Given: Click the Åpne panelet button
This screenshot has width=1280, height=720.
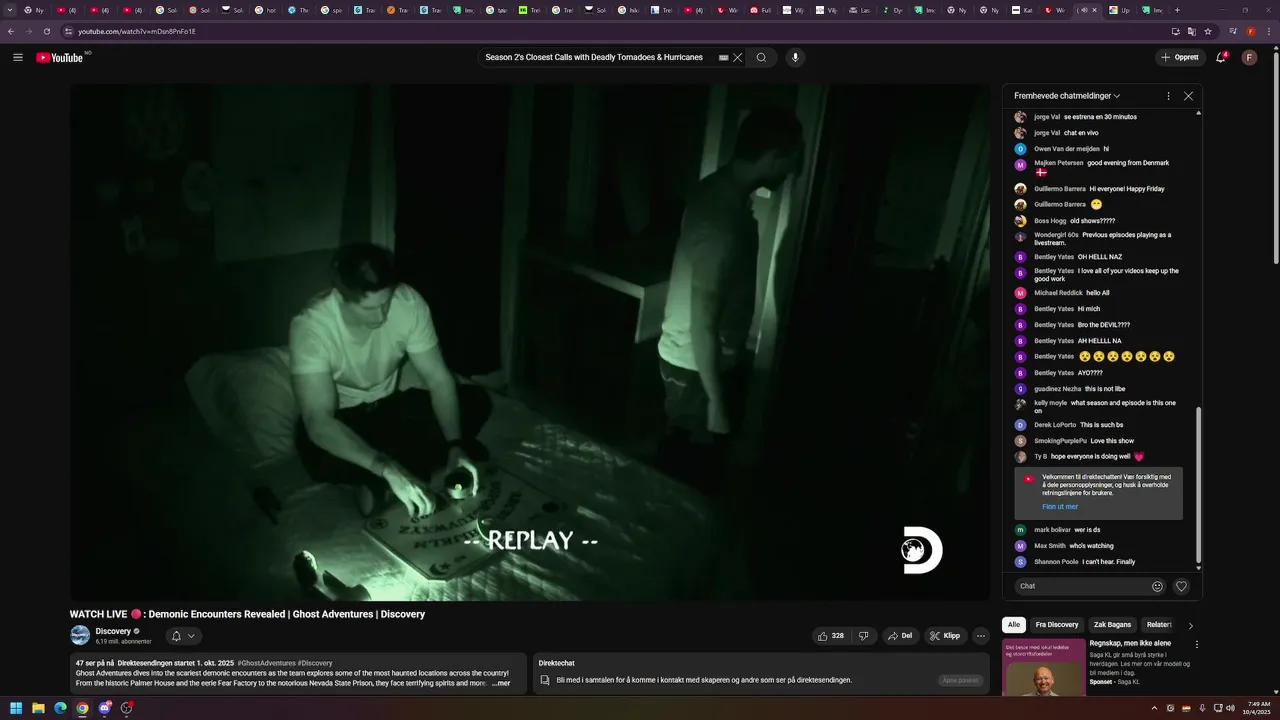Looking at the screenshot, I should (960, 680).
